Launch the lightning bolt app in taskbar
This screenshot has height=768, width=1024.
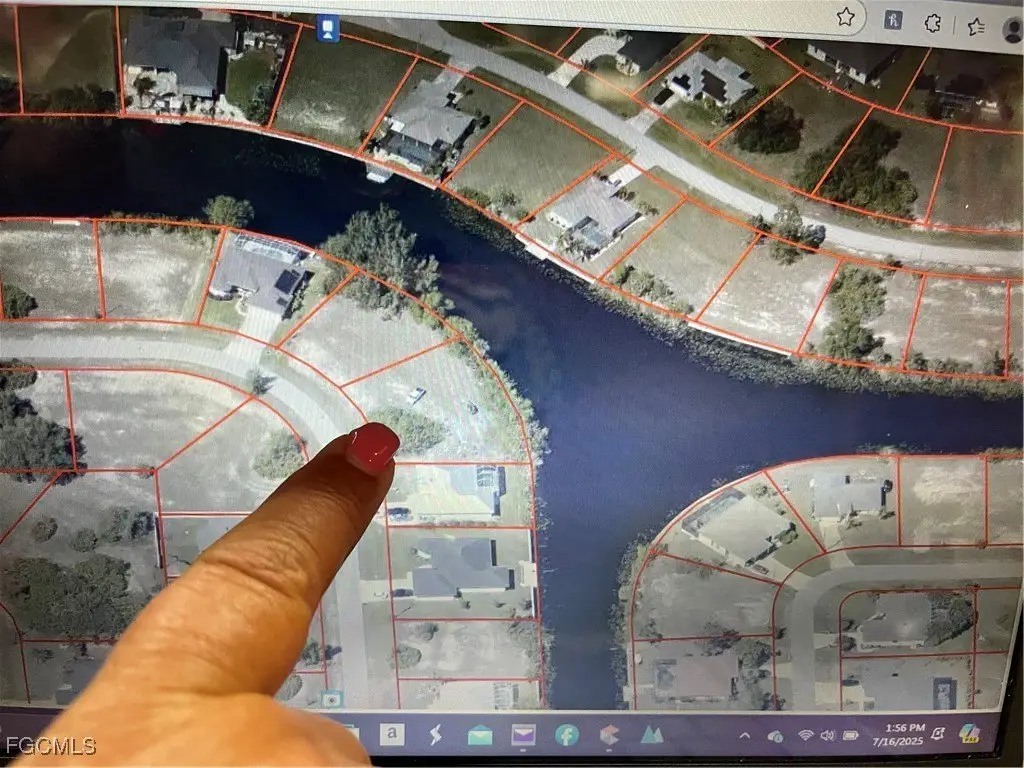(x=436, y=736)
